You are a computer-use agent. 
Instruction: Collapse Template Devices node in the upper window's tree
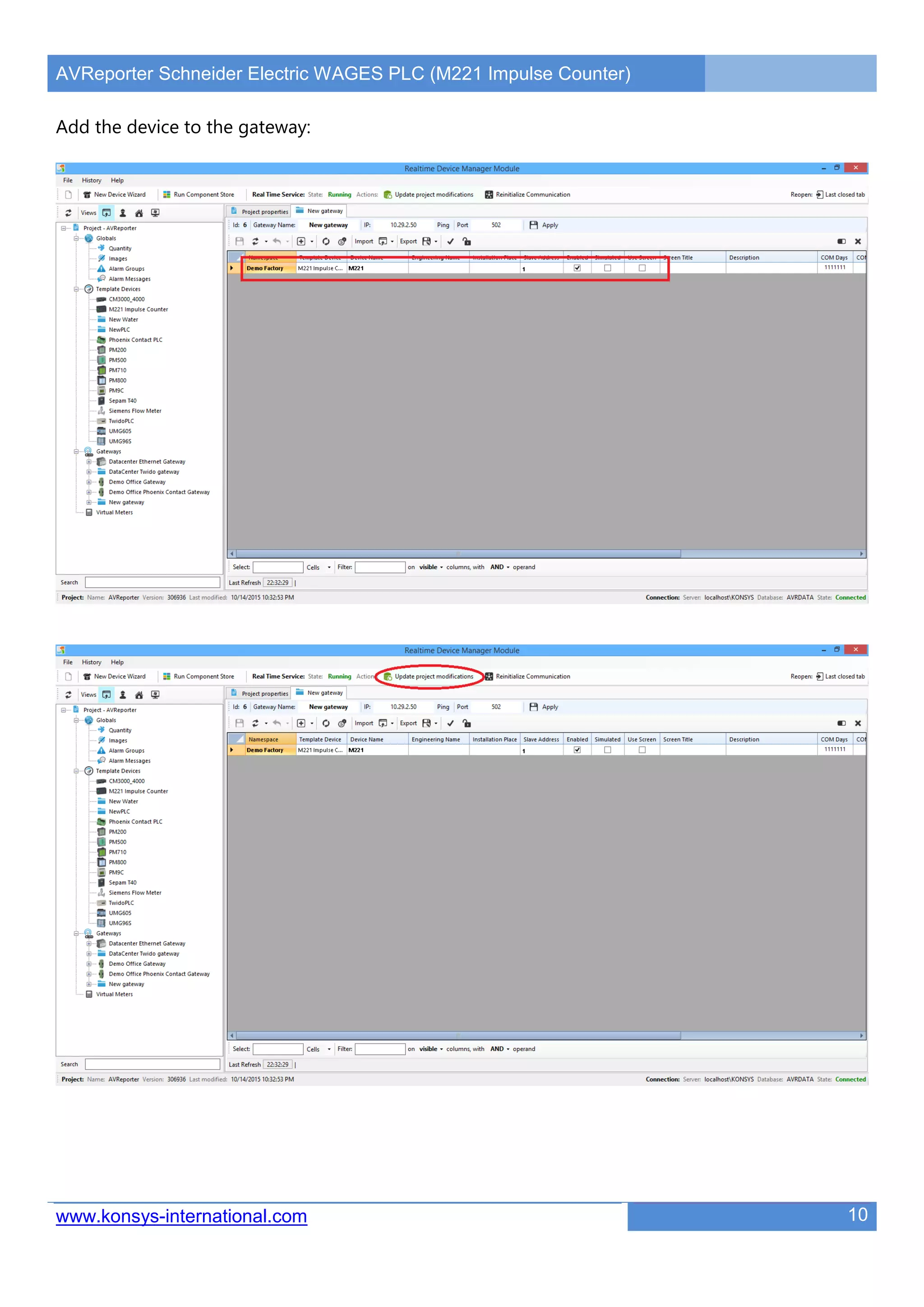click(x=76, y=289)
